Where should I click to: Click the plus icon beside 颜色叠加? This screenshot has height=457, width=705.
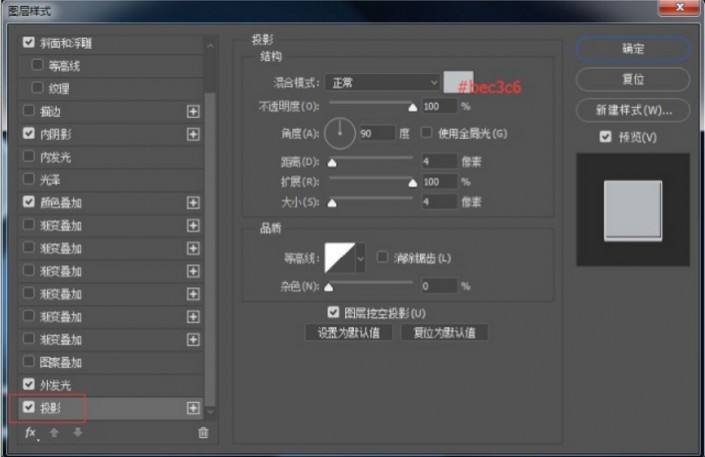tap(193, 203)
